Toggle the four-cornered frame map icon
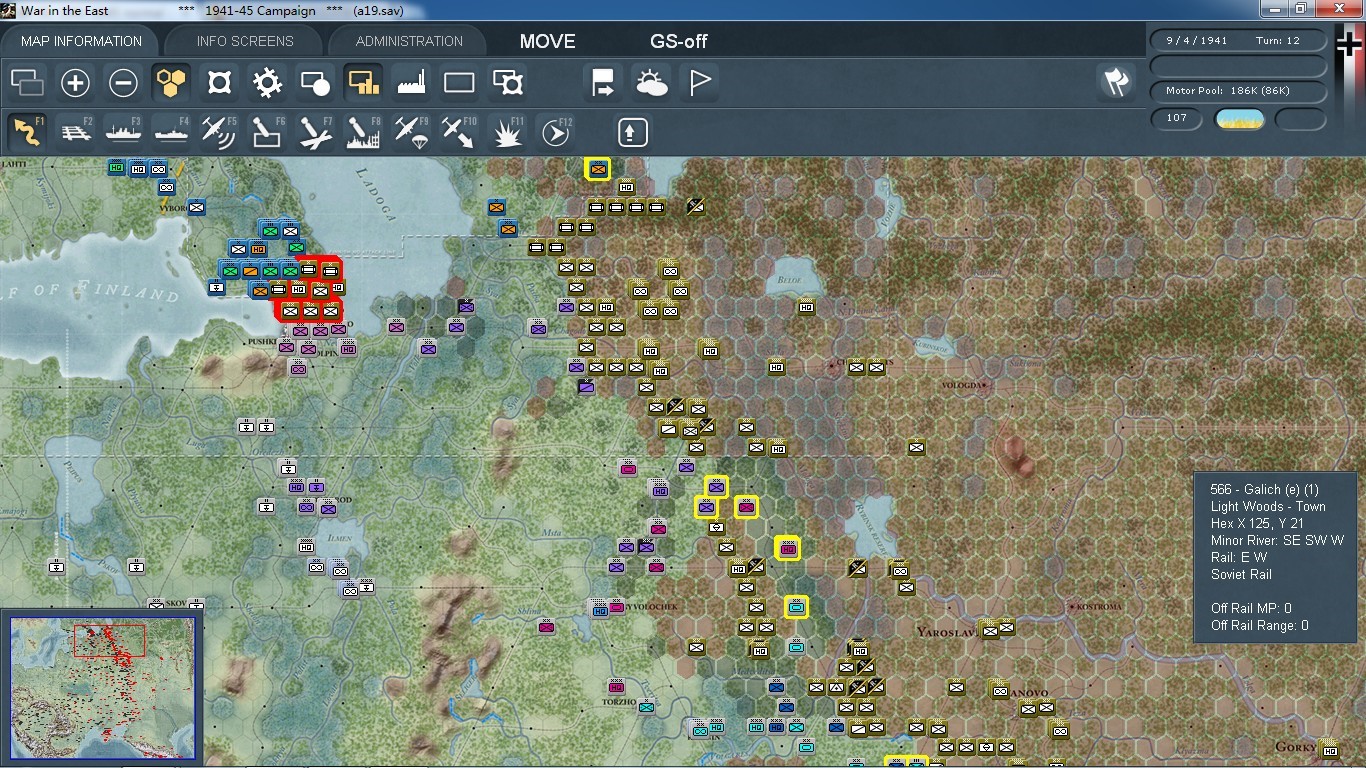This screenshot has width=1366, height=768. coord(220,83)
